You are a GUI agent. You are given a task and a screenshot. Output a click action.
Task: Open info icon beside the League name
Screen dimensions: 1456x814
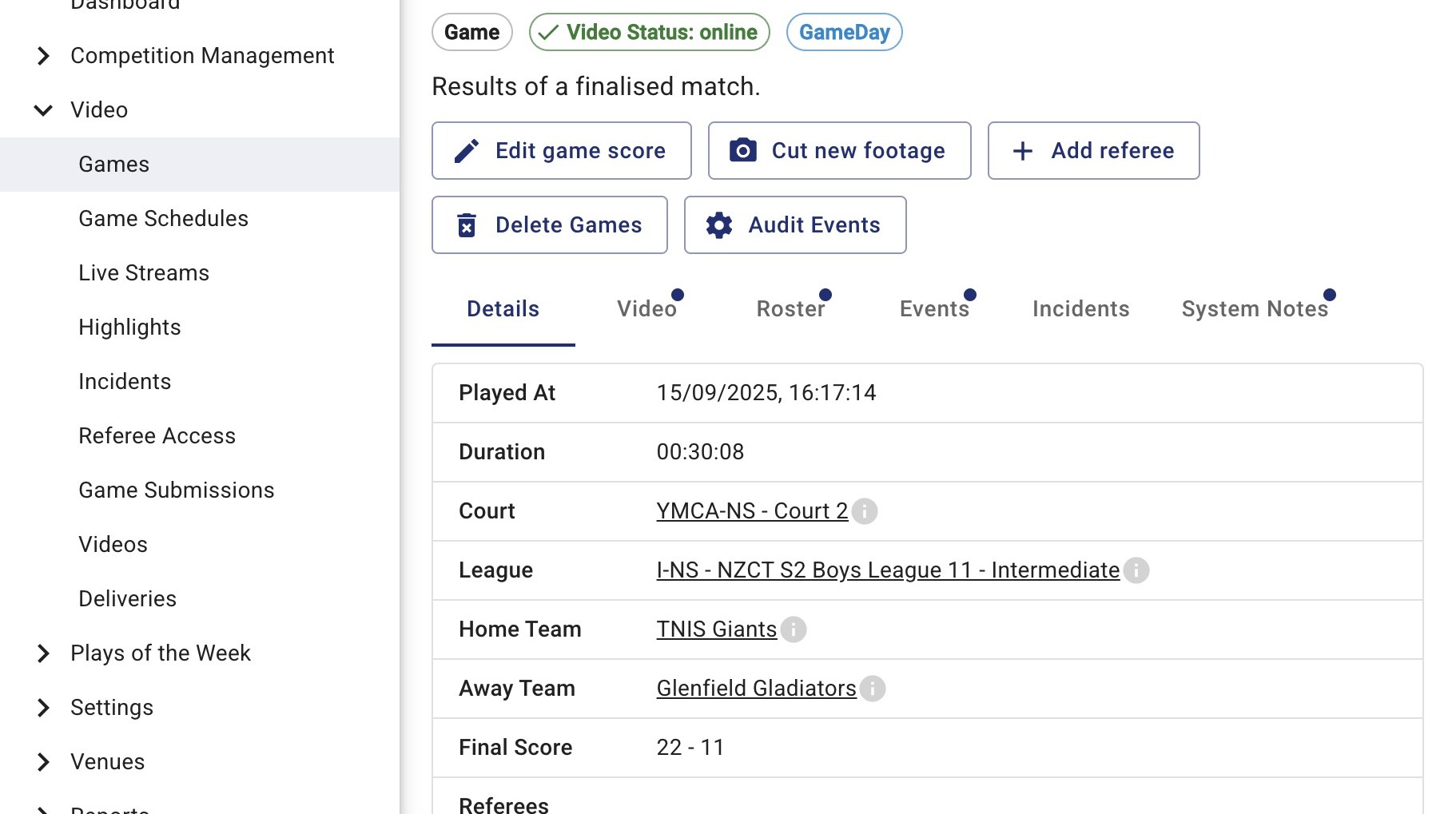pyautogui.click(x=1136, y=570)
